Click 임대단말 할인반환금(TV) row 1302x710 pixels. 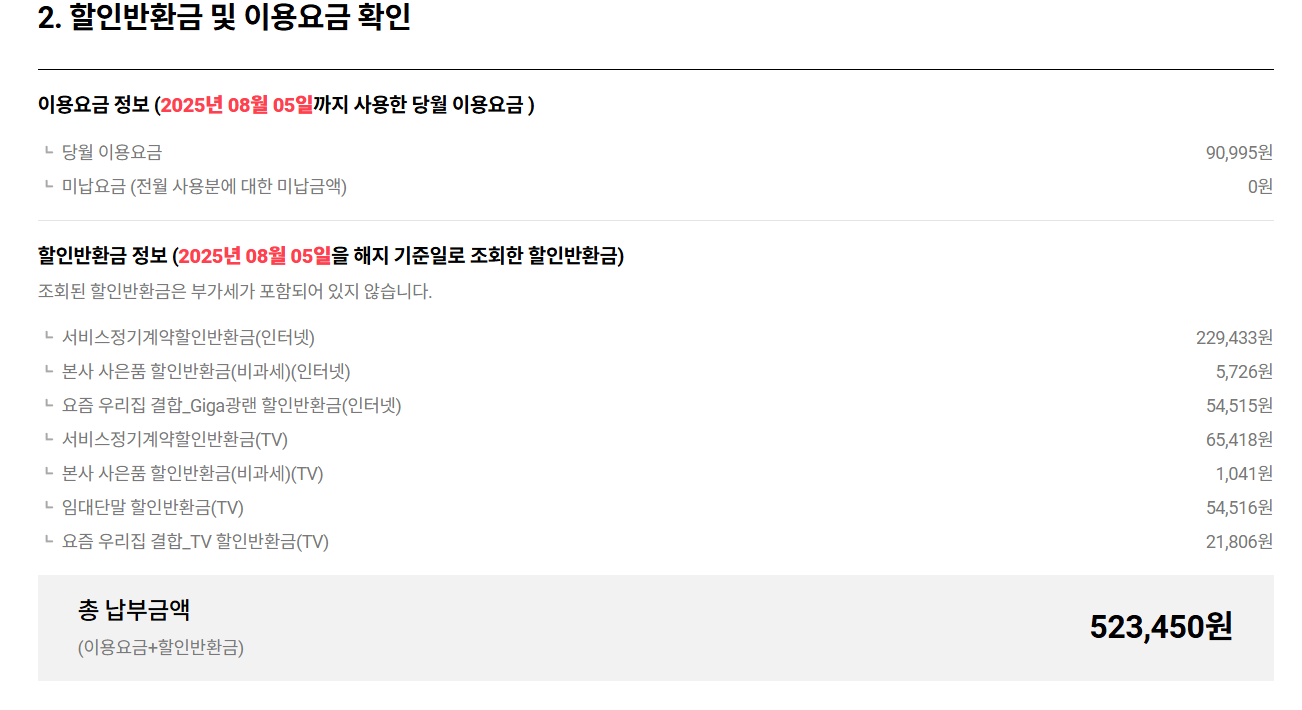[656, 507]
